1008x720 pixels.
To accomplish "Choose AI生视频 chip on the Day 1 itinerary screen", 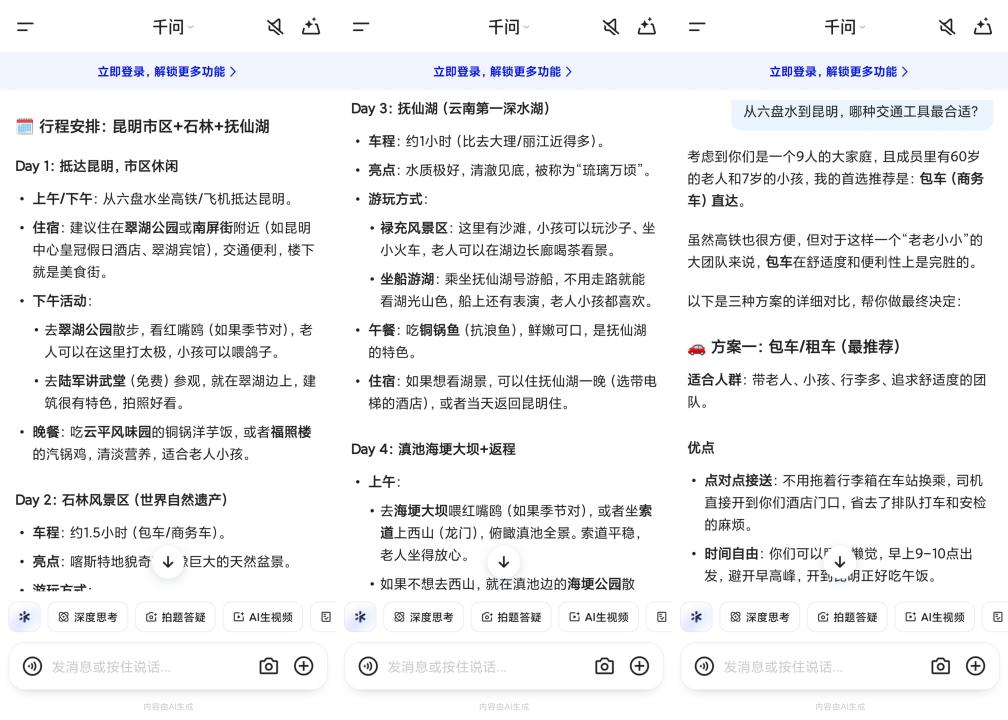I will pos(263,617).
